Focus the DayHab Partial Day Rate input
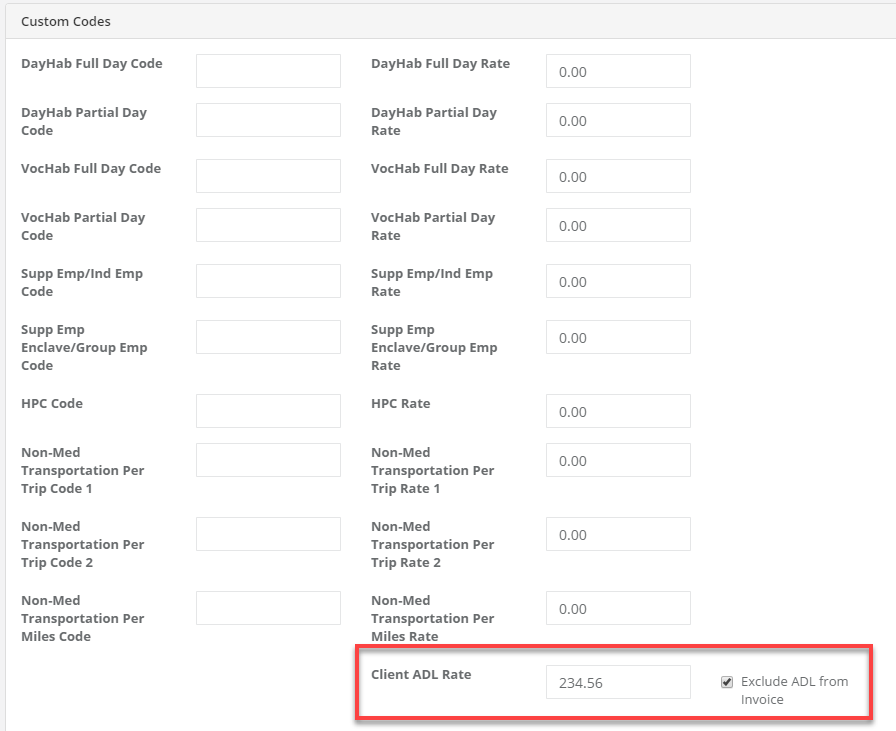This screenshot has width=896, height=731. (x=618, y=120)
